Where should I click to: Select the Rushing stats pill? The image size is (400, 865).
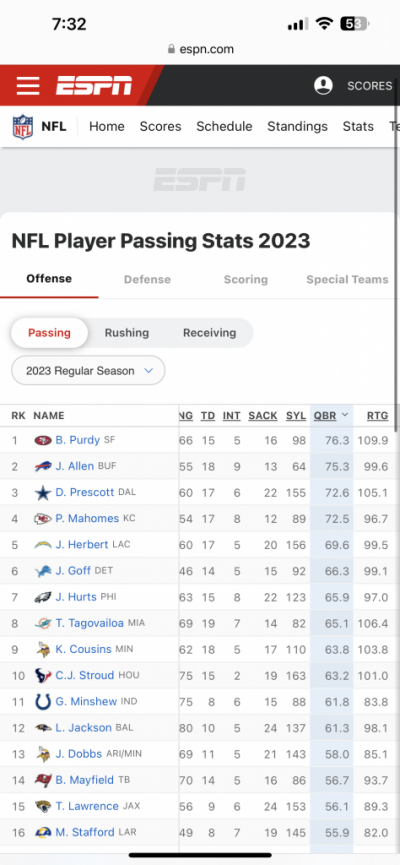(127, 333)
